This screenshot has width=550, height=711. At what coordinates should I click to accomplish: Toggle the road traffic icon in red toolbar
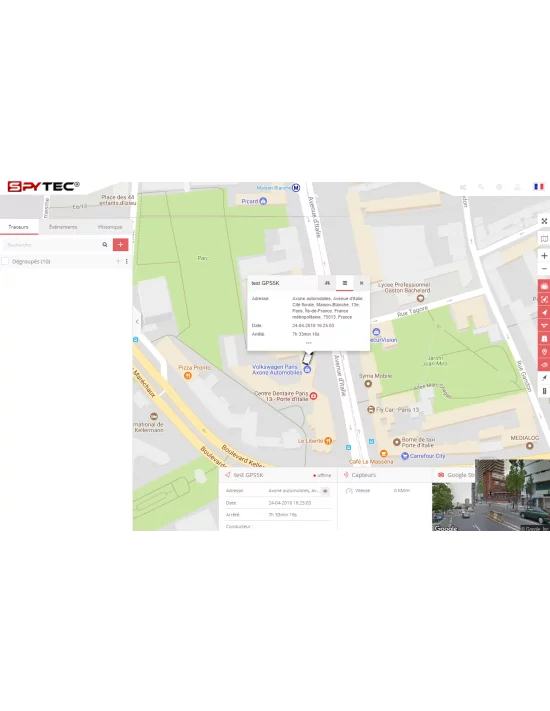[x=544, y=339]
